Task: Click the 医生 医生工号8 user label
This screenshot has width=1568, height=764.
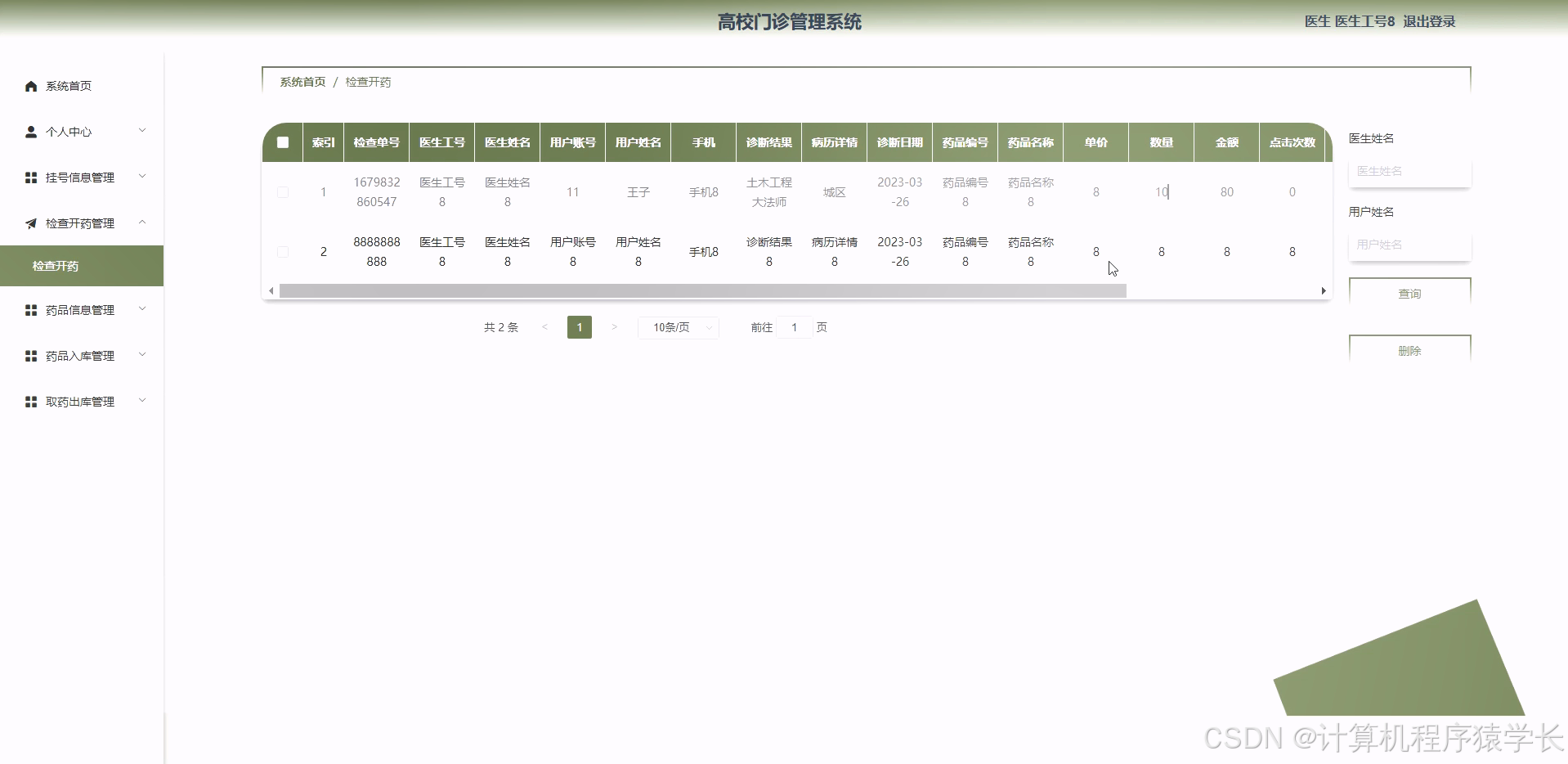Action: [x=1350, y=22]
